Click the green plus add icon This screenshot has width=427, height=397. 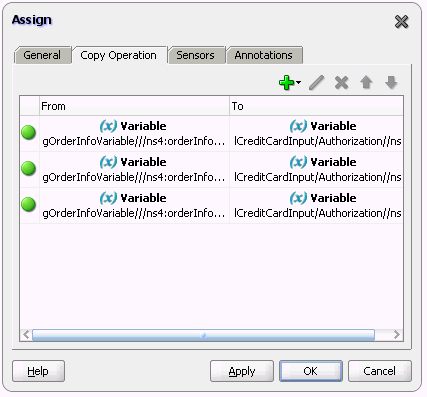click(287, 82)
